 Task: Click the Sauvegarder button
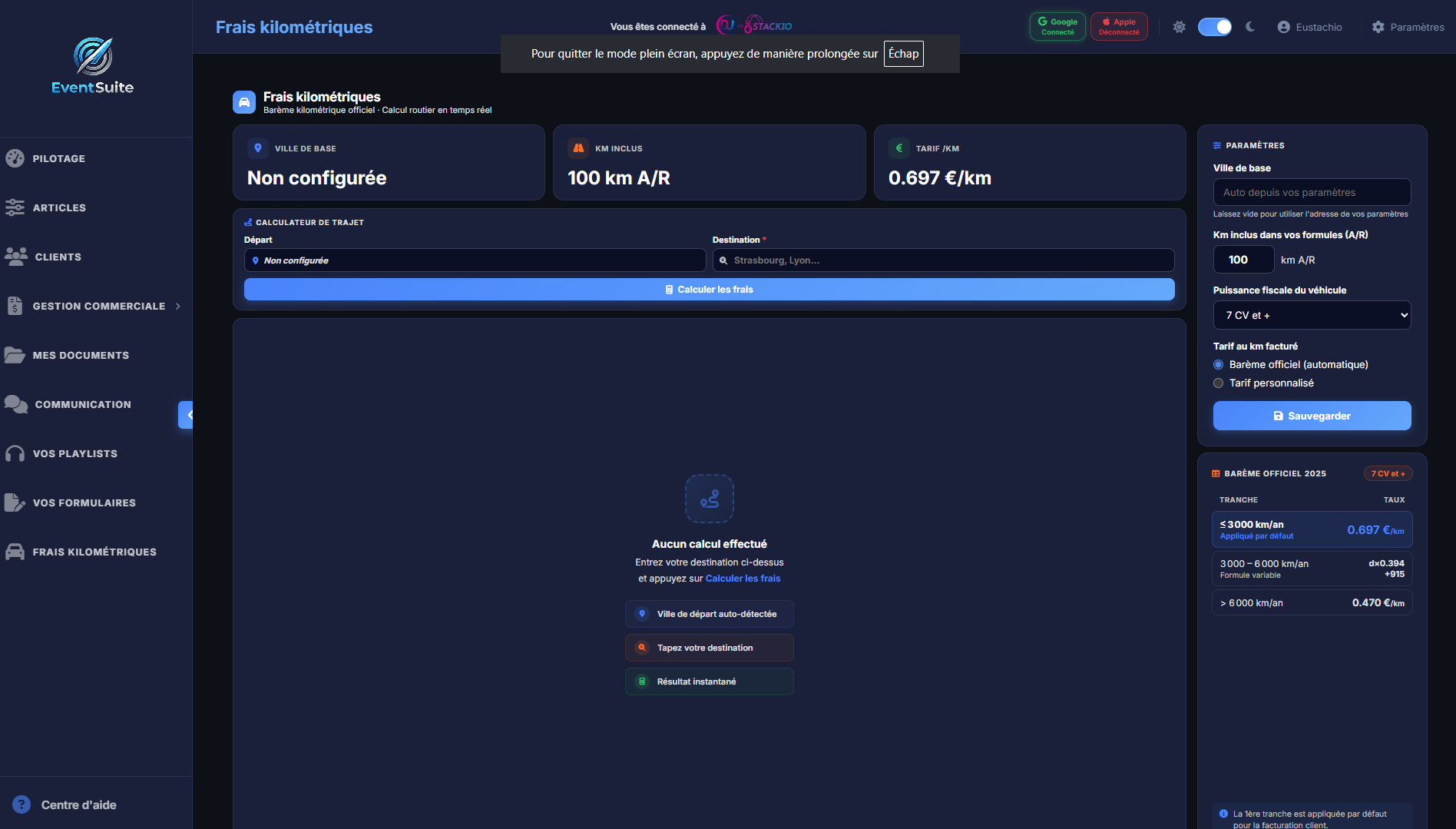(1312, 416)
